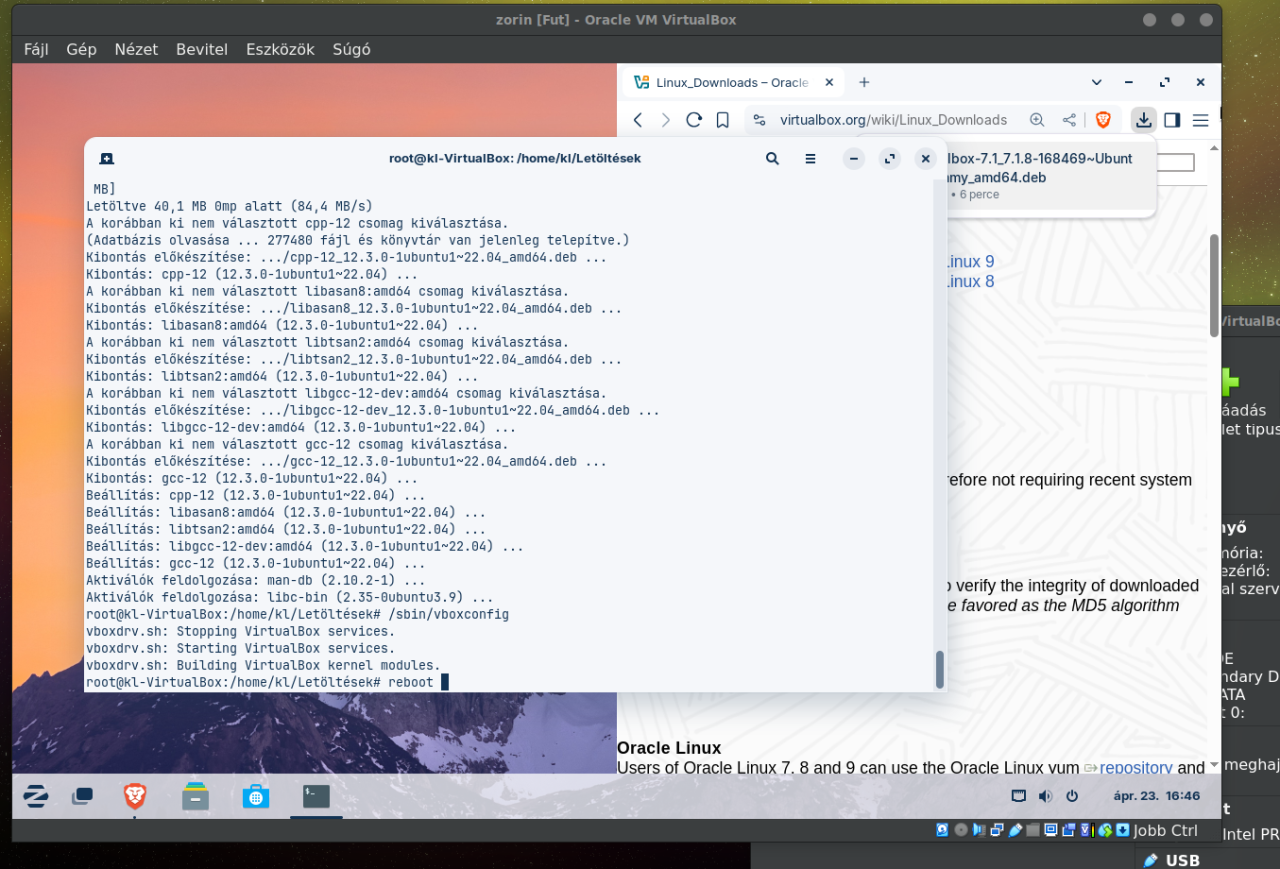Launch Brave from the Zorin taskbar
The height and width of the screenshot is (869, 1280).
(x=135, y=796)
